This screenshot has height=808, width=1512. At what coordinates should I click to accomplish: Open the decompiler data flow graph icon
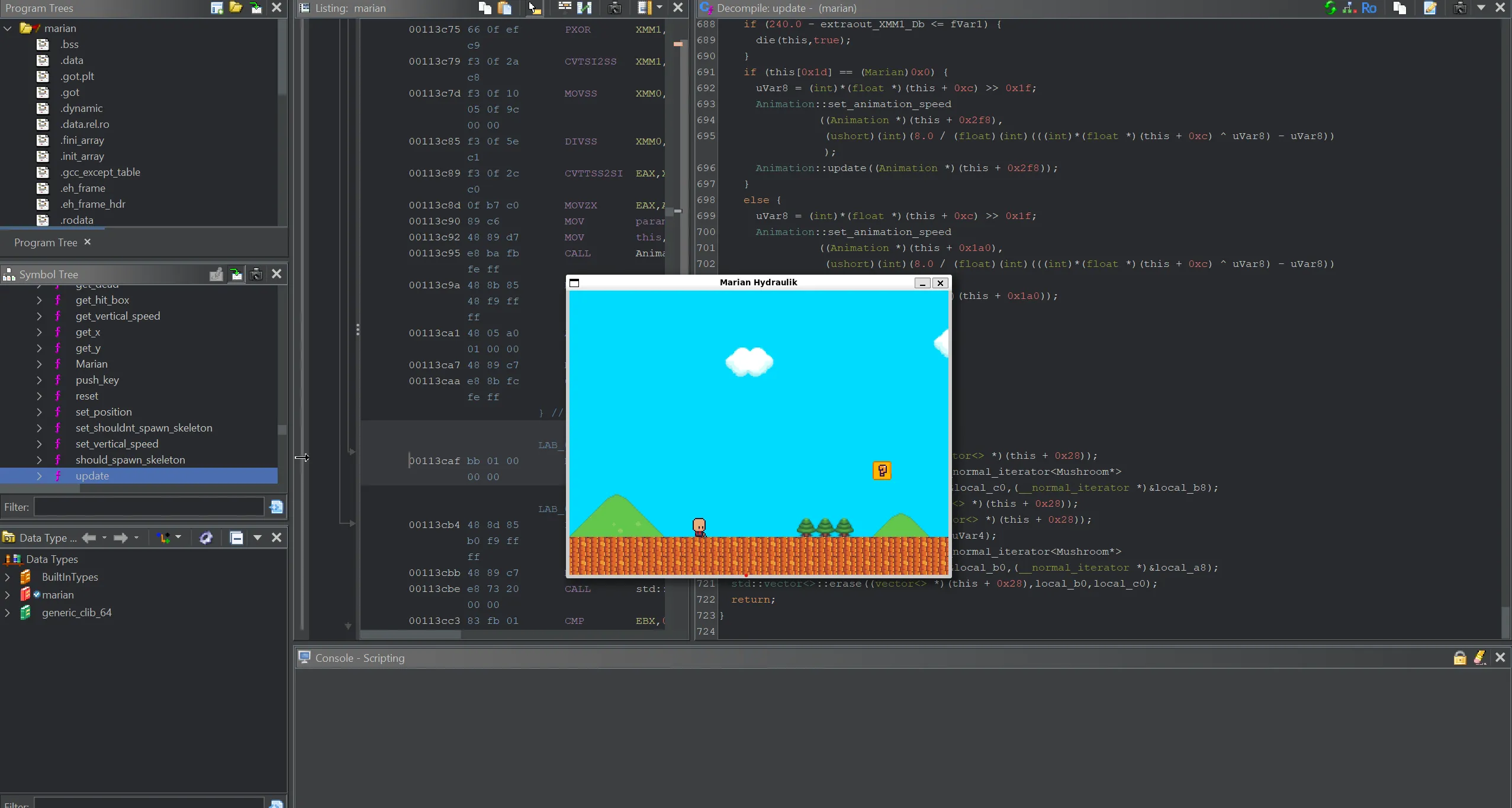[1349, 8]
